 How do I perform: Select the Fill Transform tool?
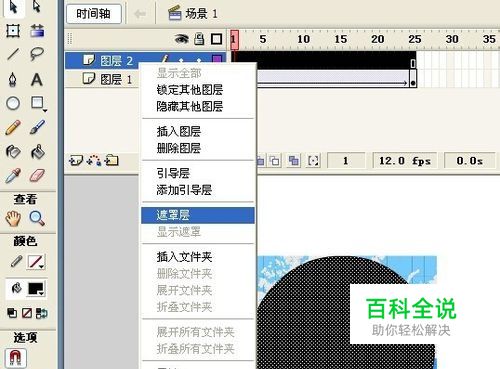point(37,31)
